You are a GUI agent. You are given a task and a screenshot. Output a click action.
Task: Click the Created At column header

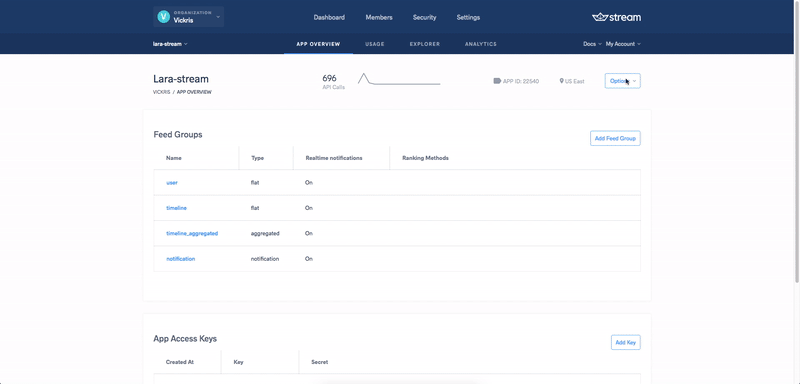pos(180,362)
